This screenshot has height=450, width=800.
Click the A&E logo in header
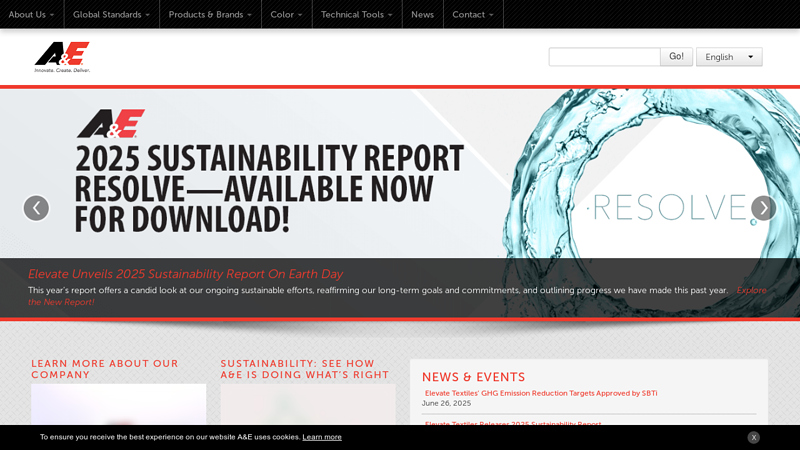62,57
